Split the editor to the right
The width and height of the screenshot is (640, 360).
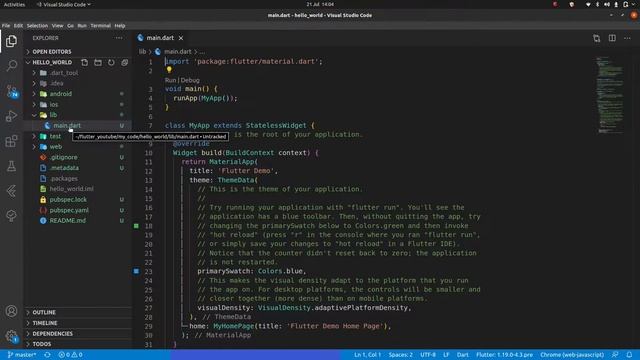click(x=612, y=38)
